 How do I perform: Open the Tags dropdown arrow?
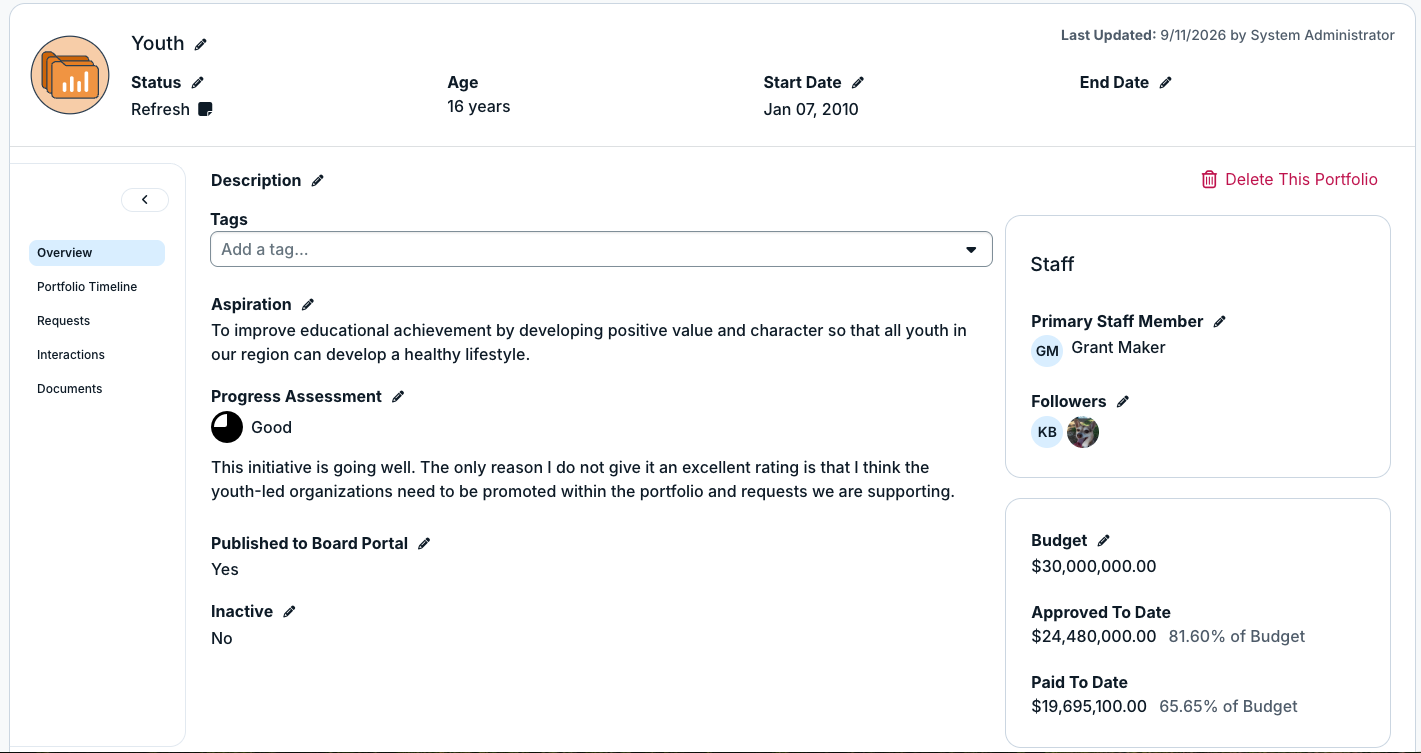click(971, 250)
